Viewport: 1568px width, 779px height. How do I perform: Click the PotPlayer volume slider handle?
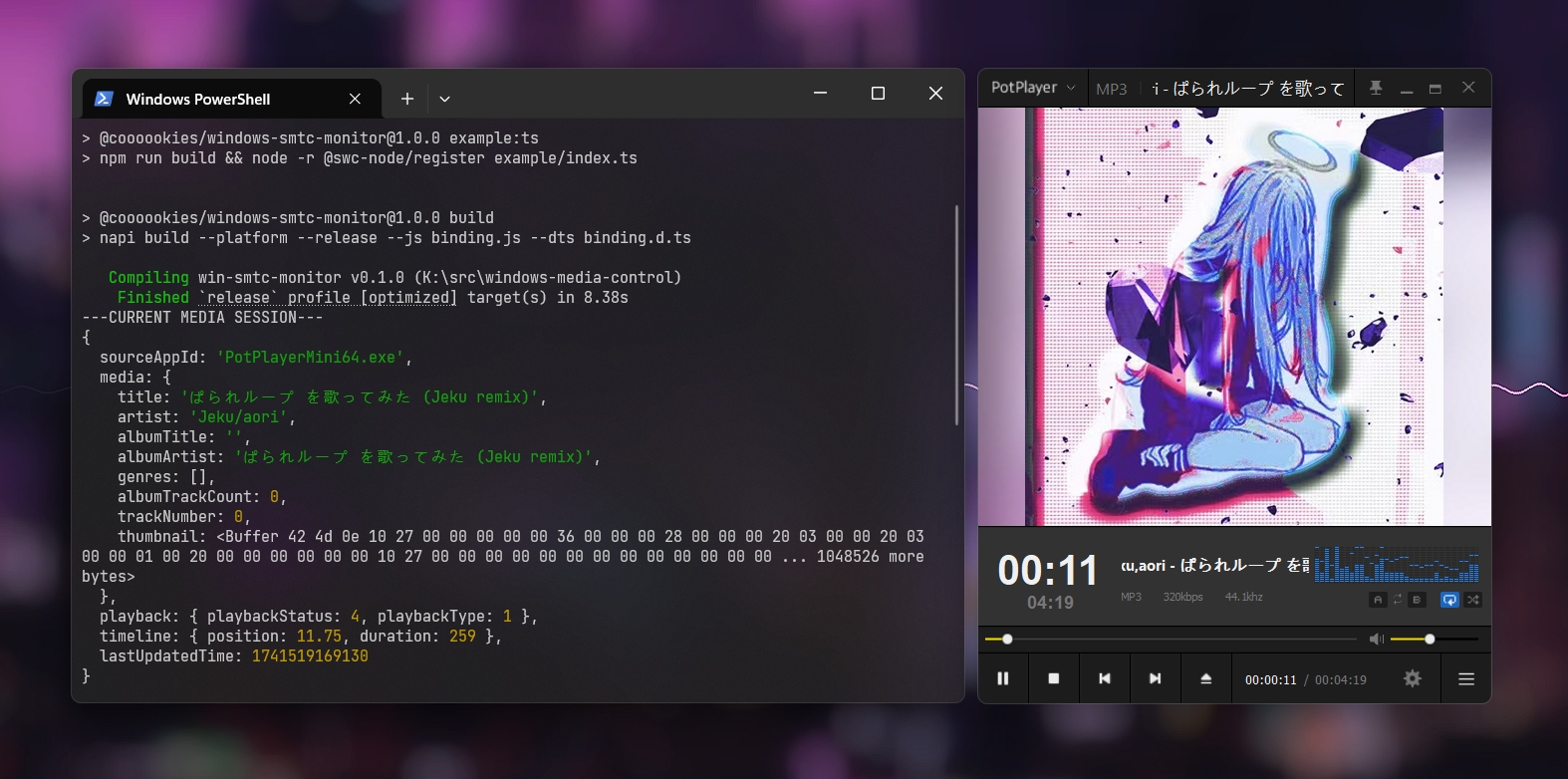1430,639
